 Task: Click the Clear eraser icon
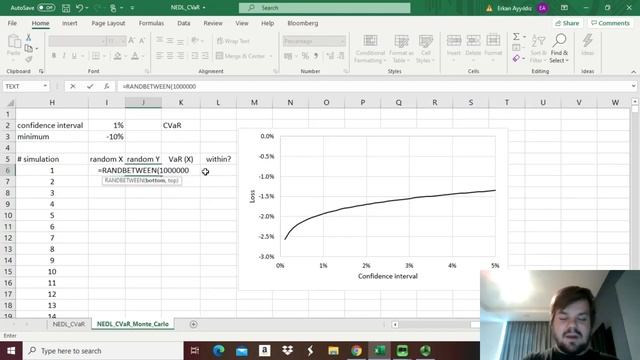click(x=516, y=59)
